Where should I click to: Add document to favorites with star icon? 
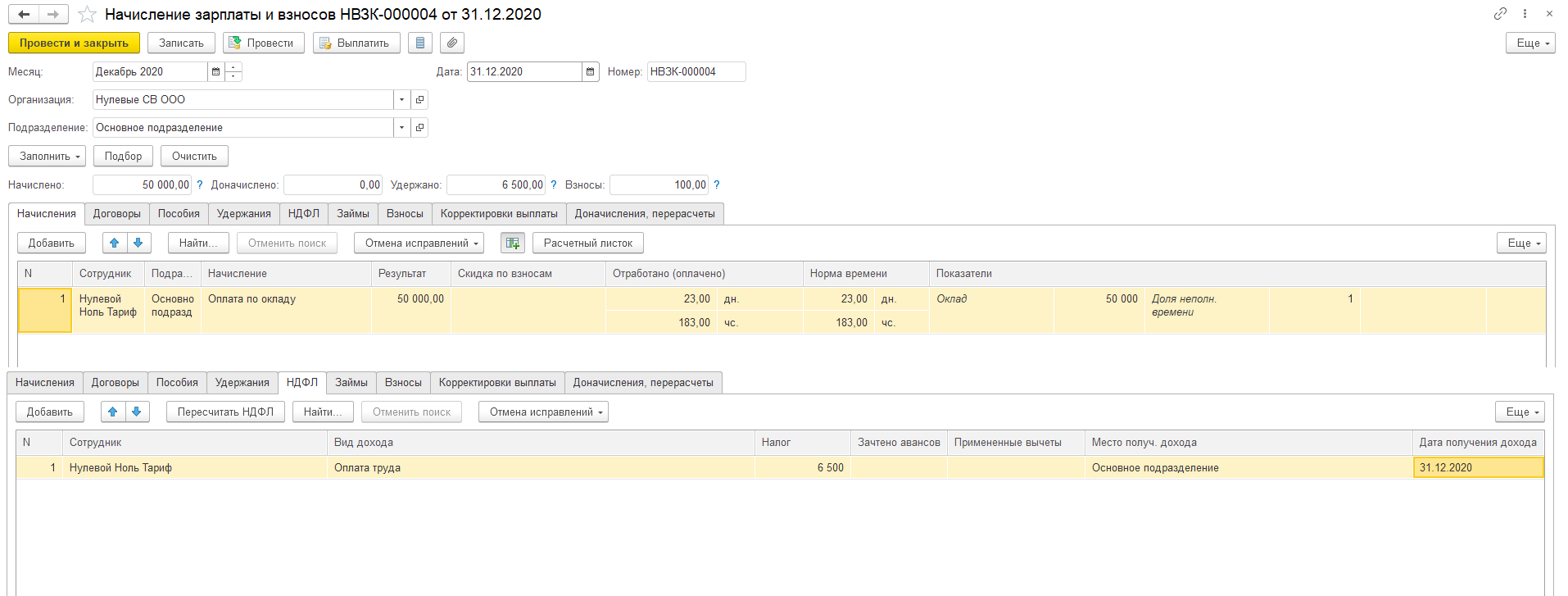click(87, 15)
